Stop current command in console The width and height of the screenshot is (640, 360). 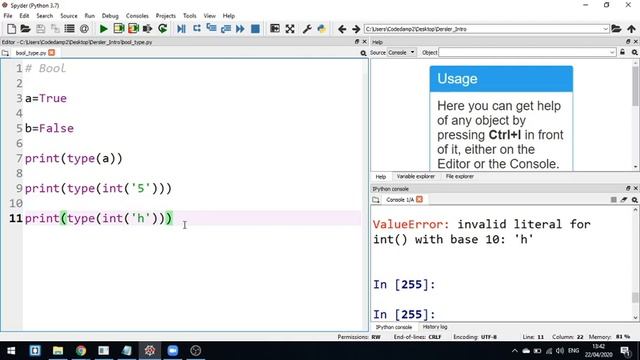(613, 200)
